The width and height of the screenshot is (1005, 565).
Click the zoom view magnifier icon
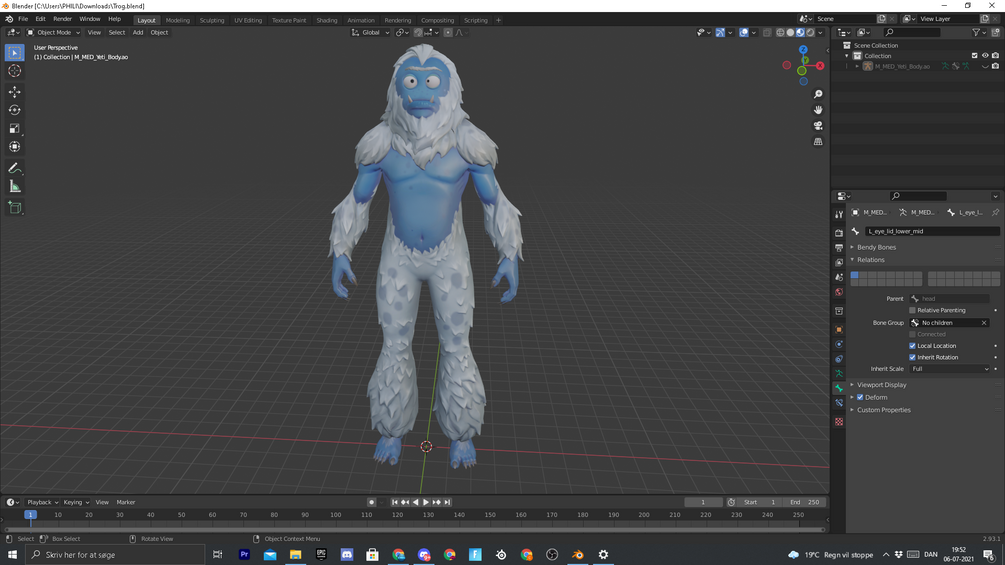coord(818,94)
